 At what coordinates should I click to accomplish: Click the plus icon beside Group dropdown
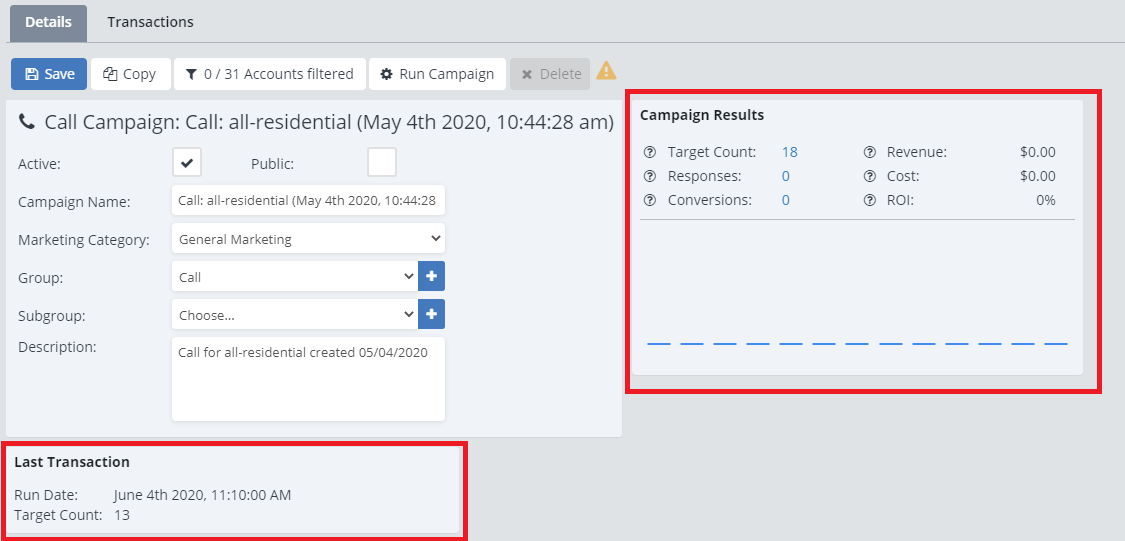431,277
